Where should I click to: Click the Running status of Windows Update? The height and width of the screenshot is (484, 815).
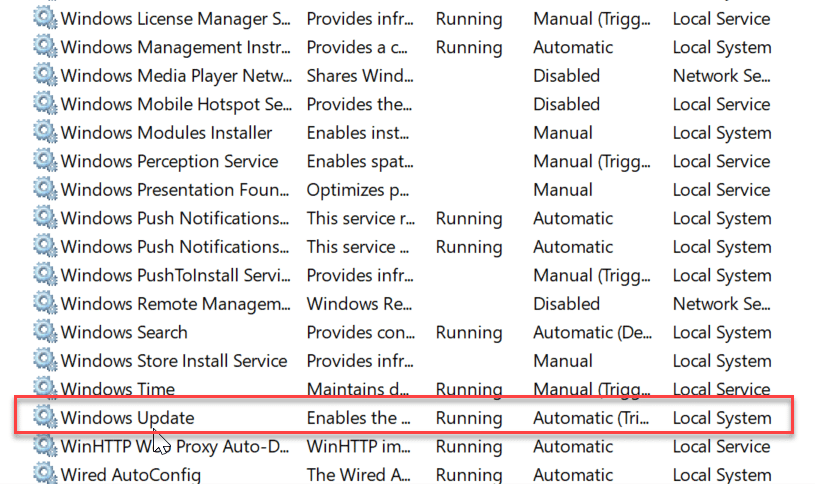click(469, 418)
